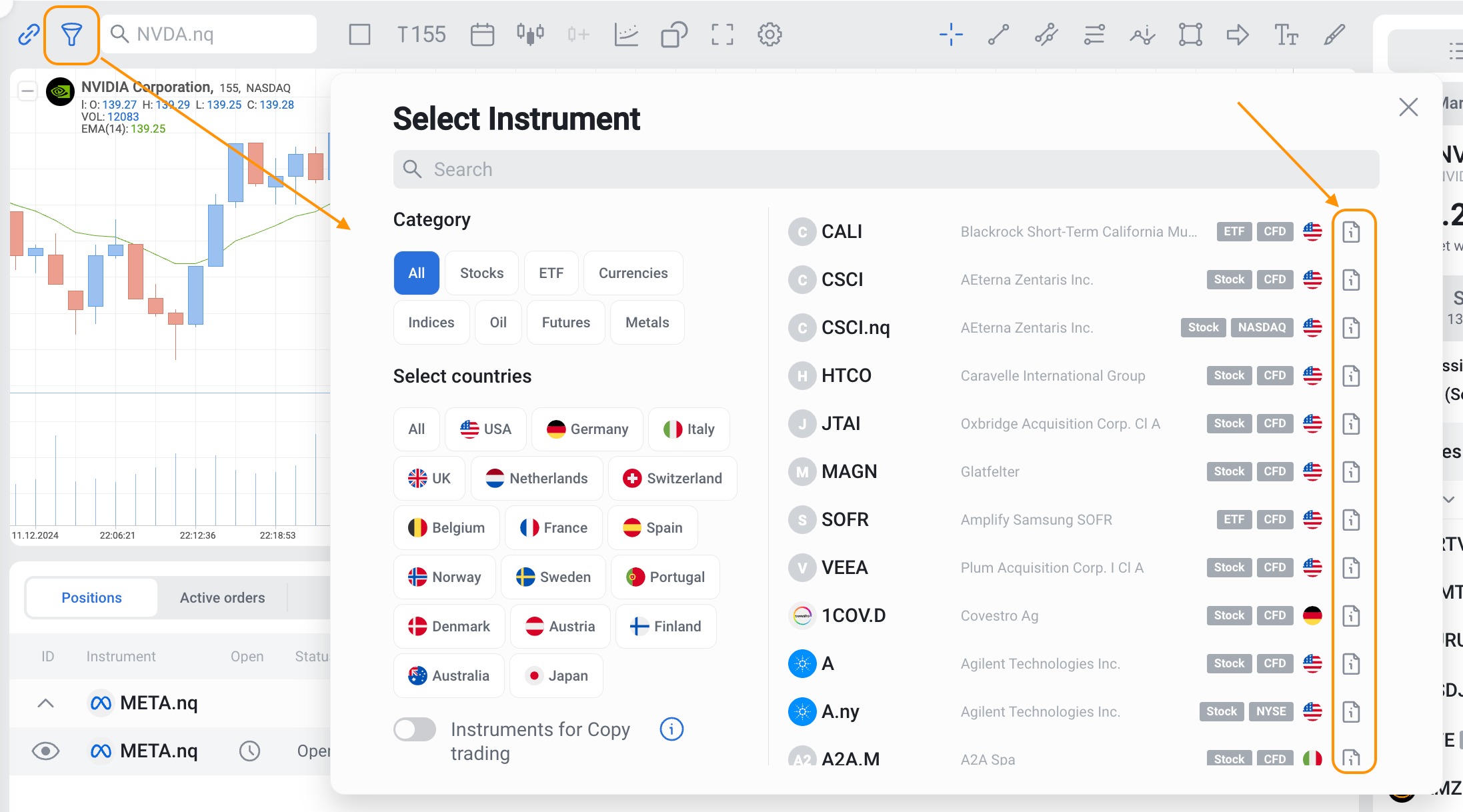Screen dimensions: 1463x812
Task: Click the Futures category button
Action: tap(565, 323)
